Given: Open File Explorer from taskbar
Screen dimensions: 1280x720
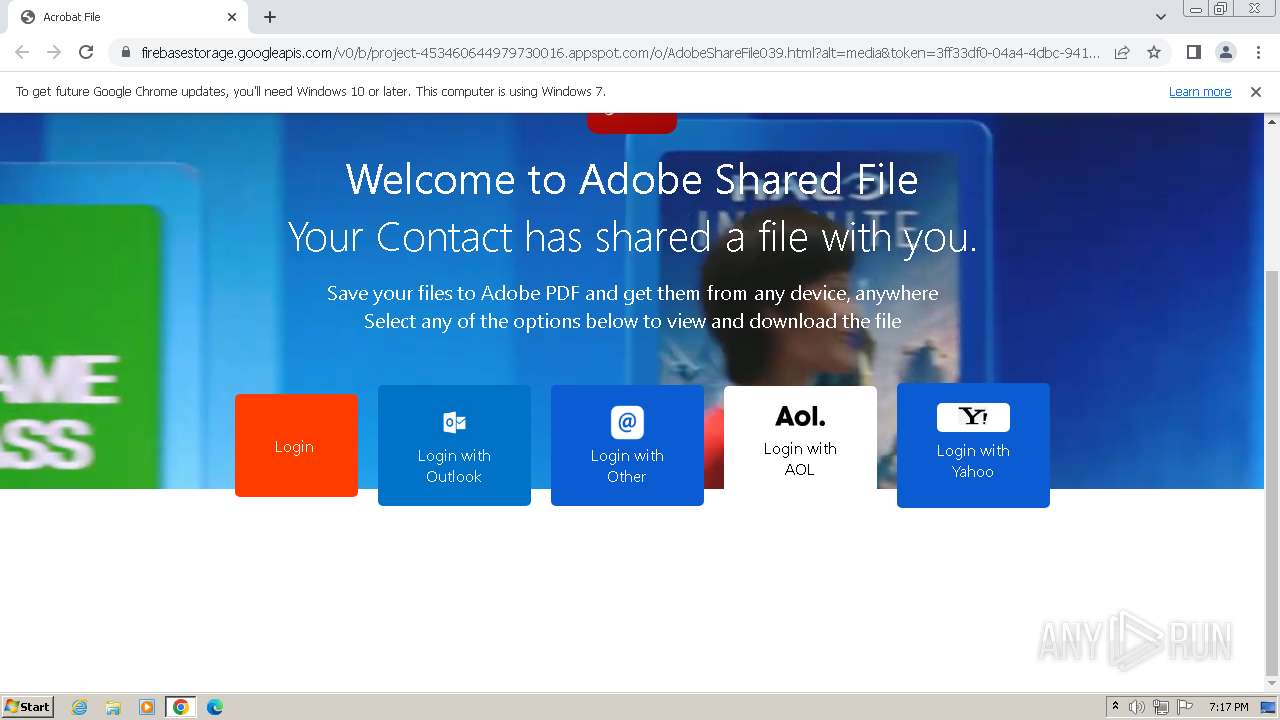Looking at the screenshot, I should [x=113, y=707].
